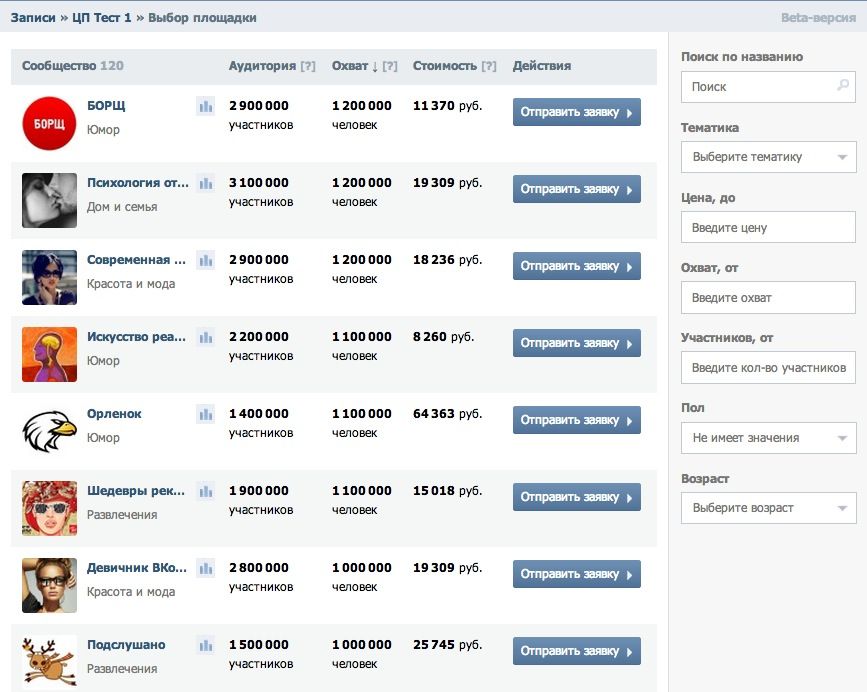Open statistics icon for Шедевры рек… row
Screen dimensions: 867x692
click(x=206, y=491)
